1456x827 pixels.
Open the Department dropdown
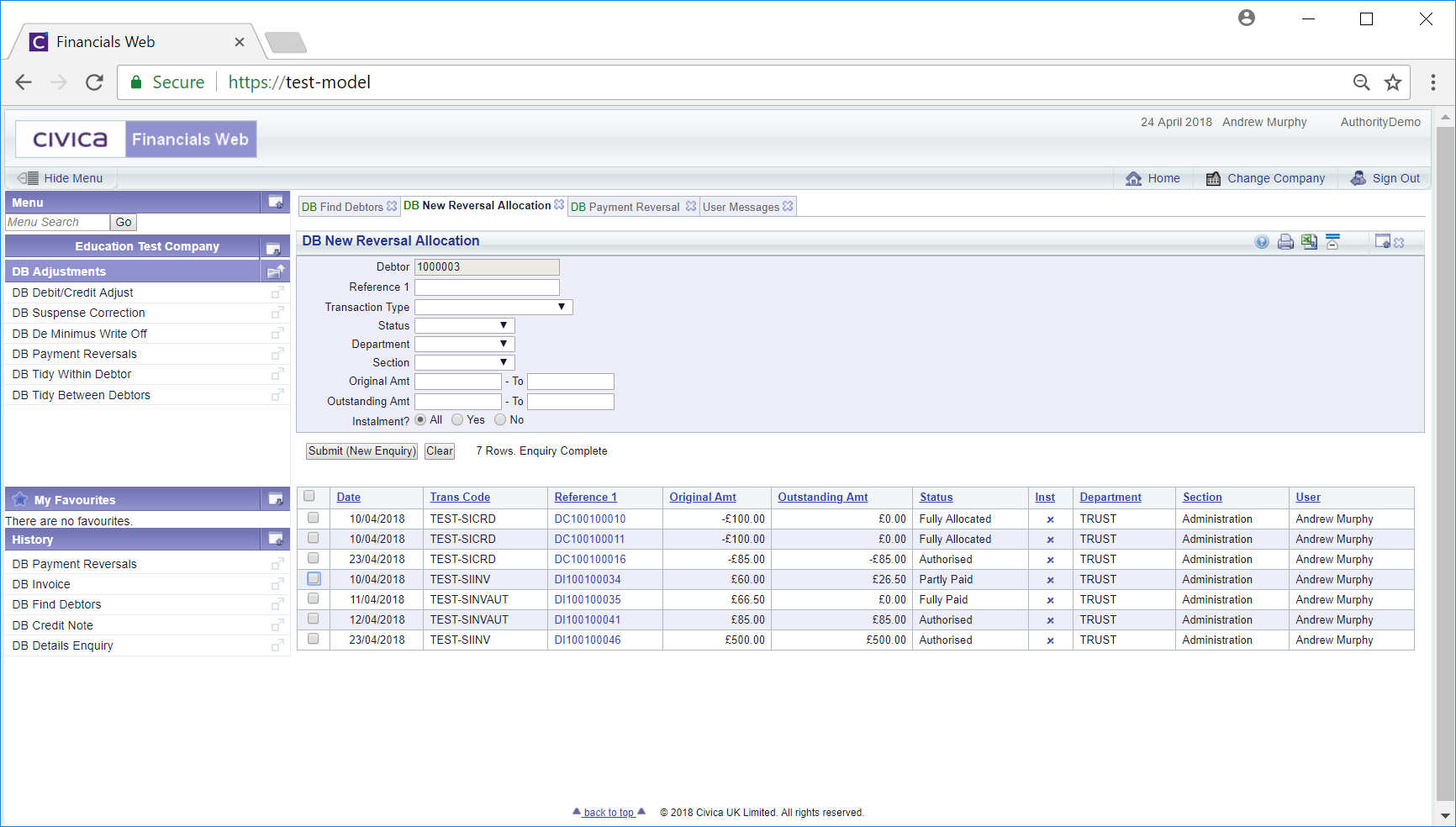464,345
